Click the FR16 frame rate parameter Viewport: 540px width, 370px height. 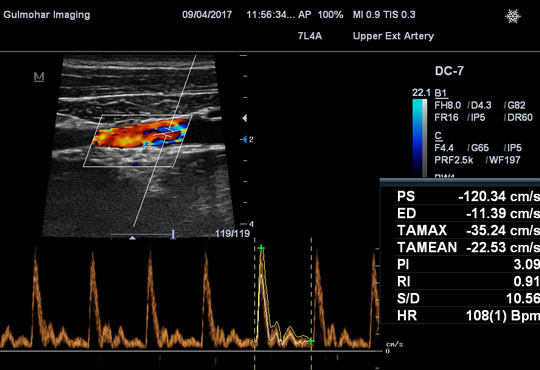(447, 117)
